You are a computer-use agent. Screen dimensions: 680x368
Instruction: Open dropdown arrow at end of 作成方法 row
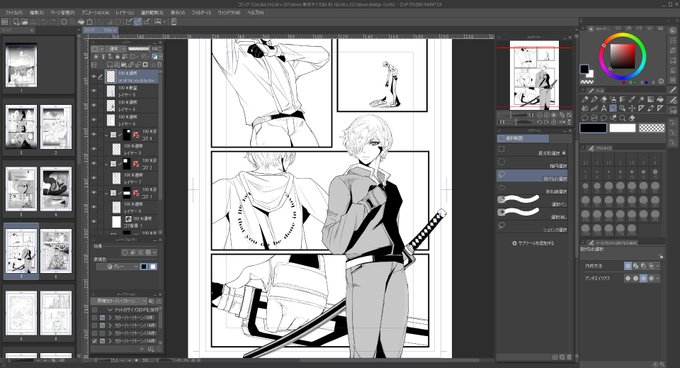658,266
